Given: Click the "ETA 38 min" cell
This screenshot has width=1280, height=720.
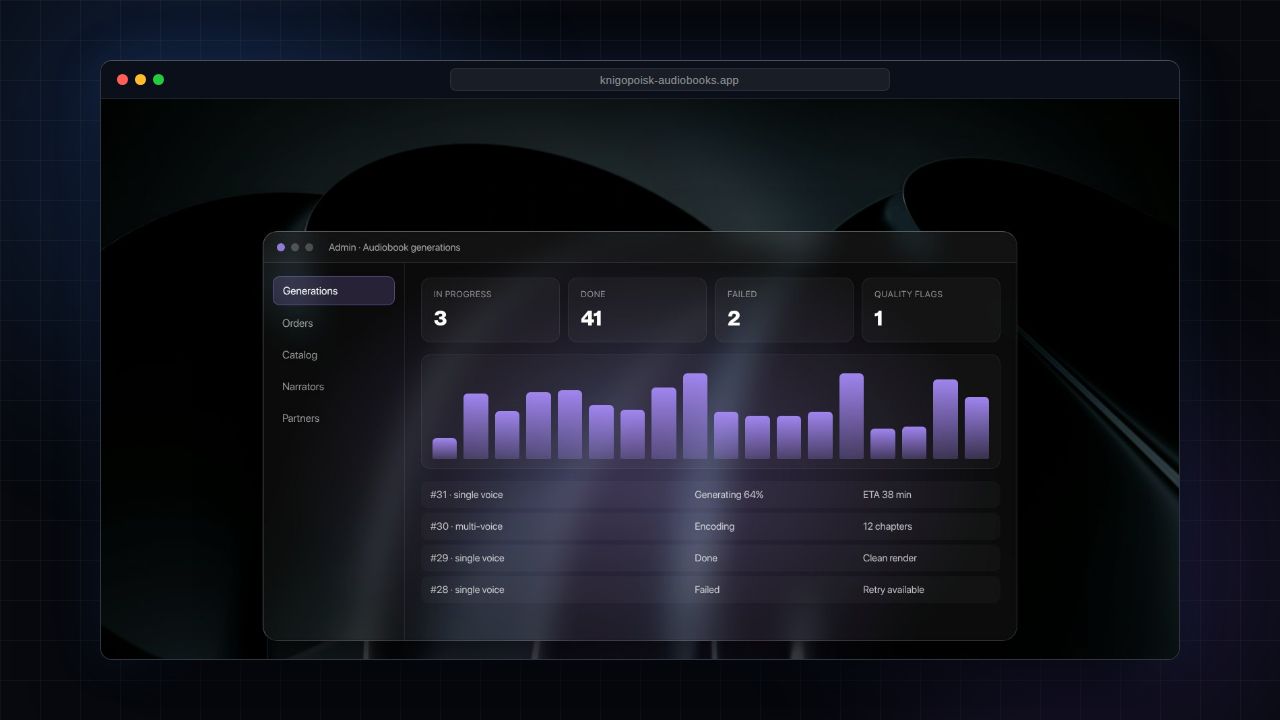Looking at the screenshot, I should point(887,495).
